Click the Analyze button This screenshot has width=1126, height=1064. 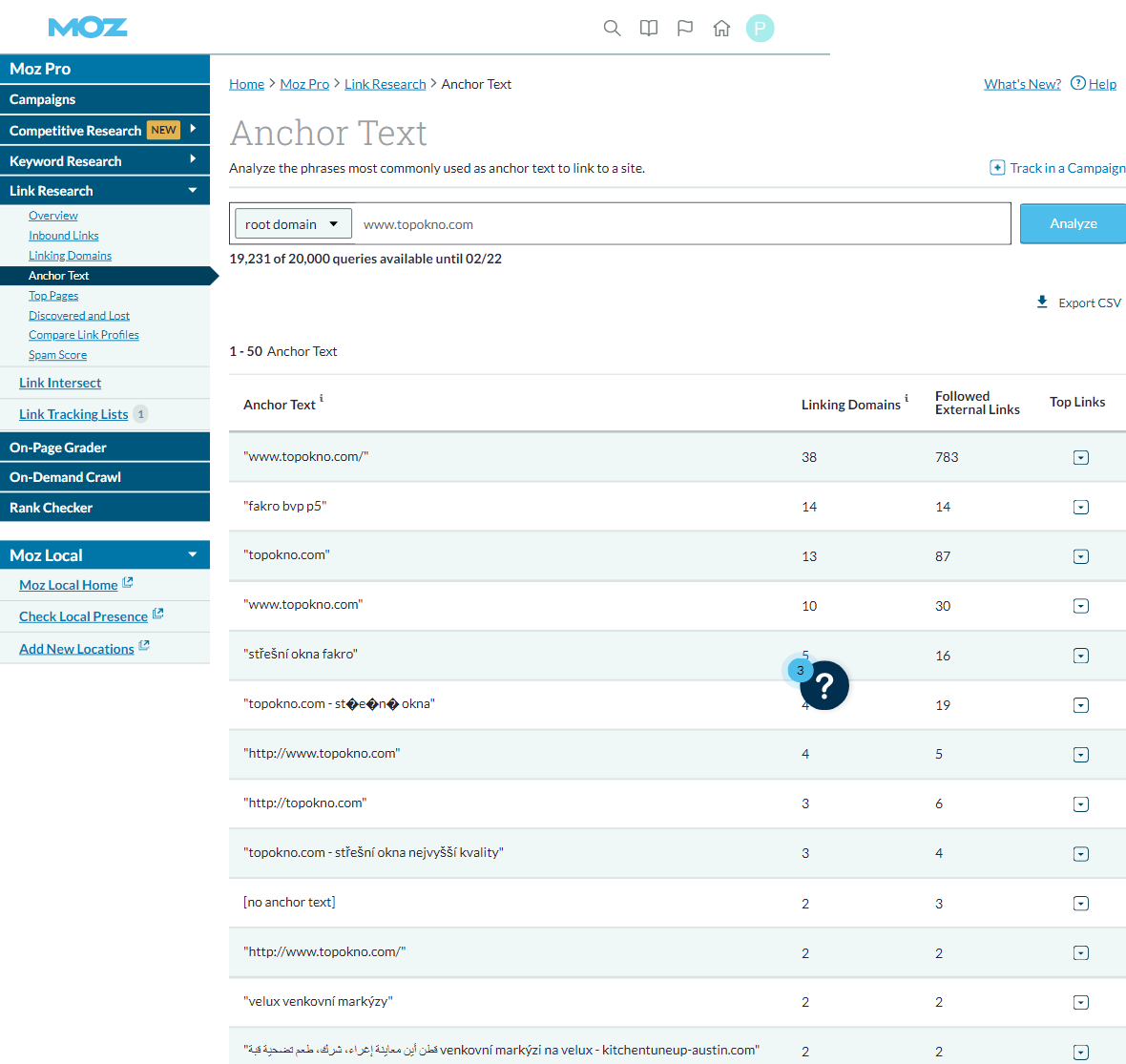click(x=1073, y=223)
